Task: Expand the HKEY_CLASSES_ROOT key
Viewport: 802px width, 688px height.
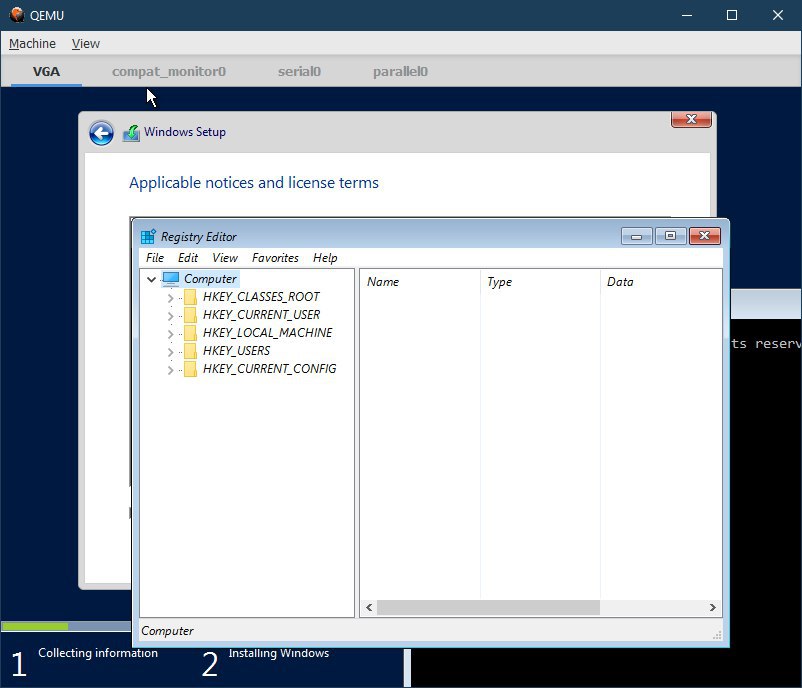Action: (170, 298)
